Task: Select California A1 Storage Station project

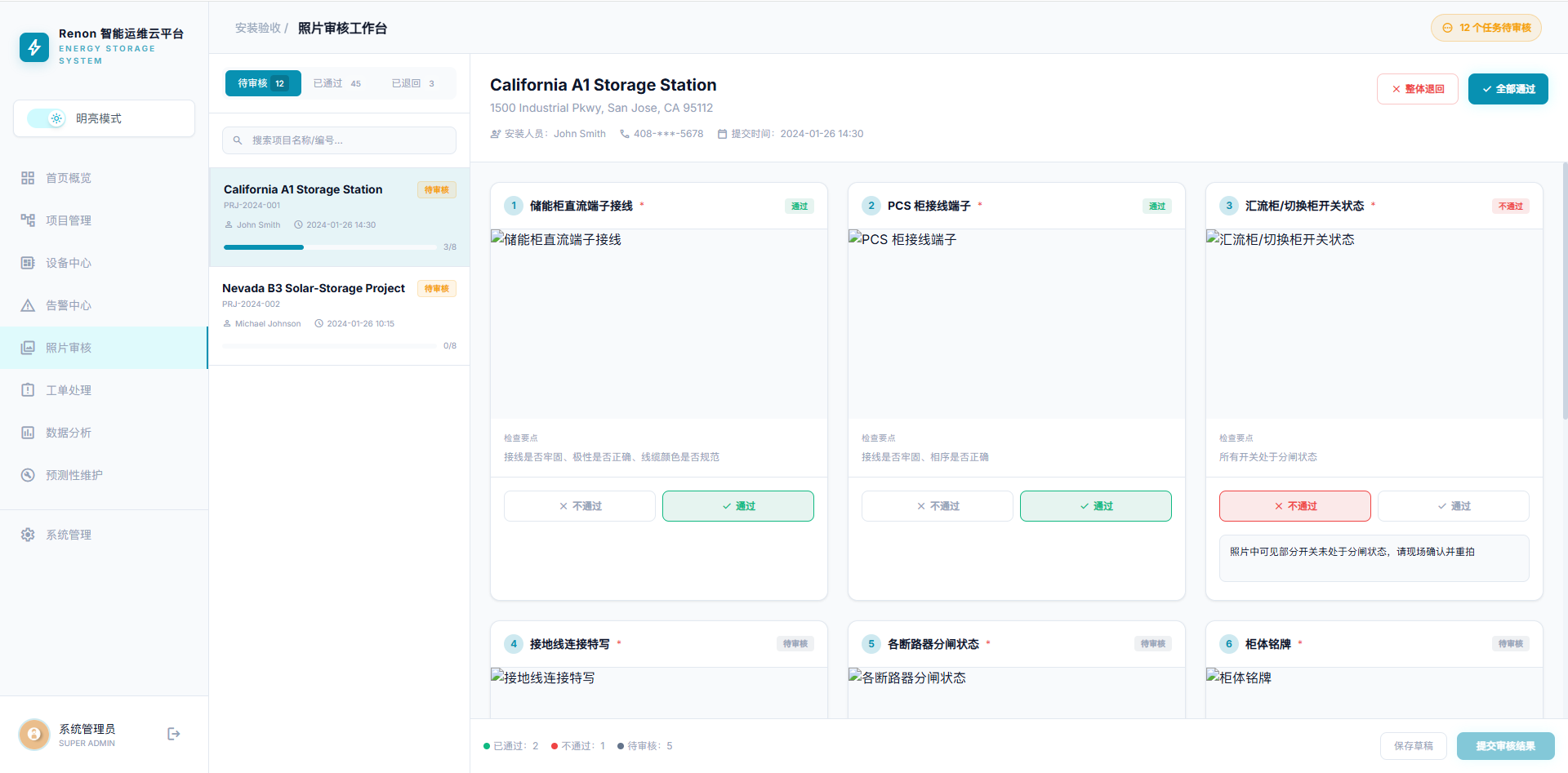Action: point(303,189)
